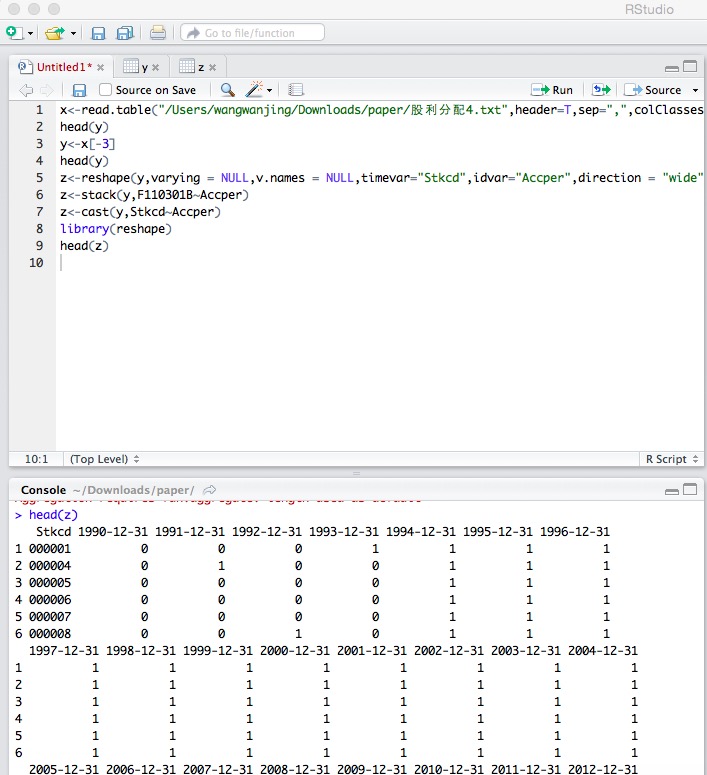Viewport: 707px width, 775px height.
Task: Save all open documents icon
Action: (x=125, y=33)
